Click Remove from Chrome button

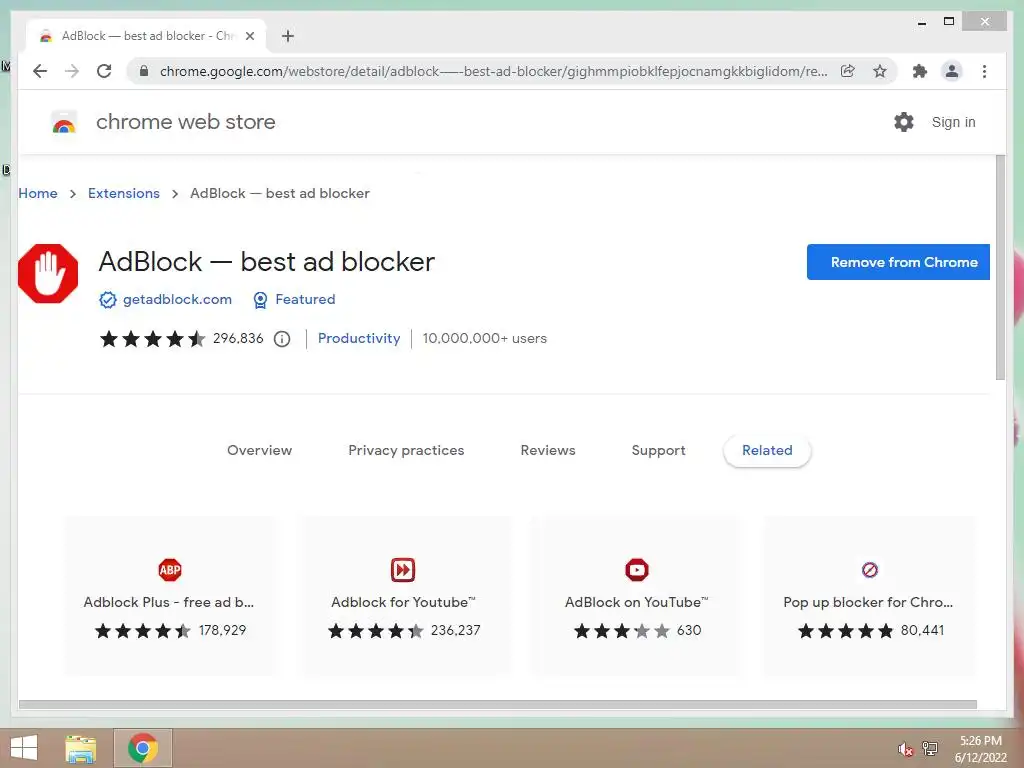898,262
